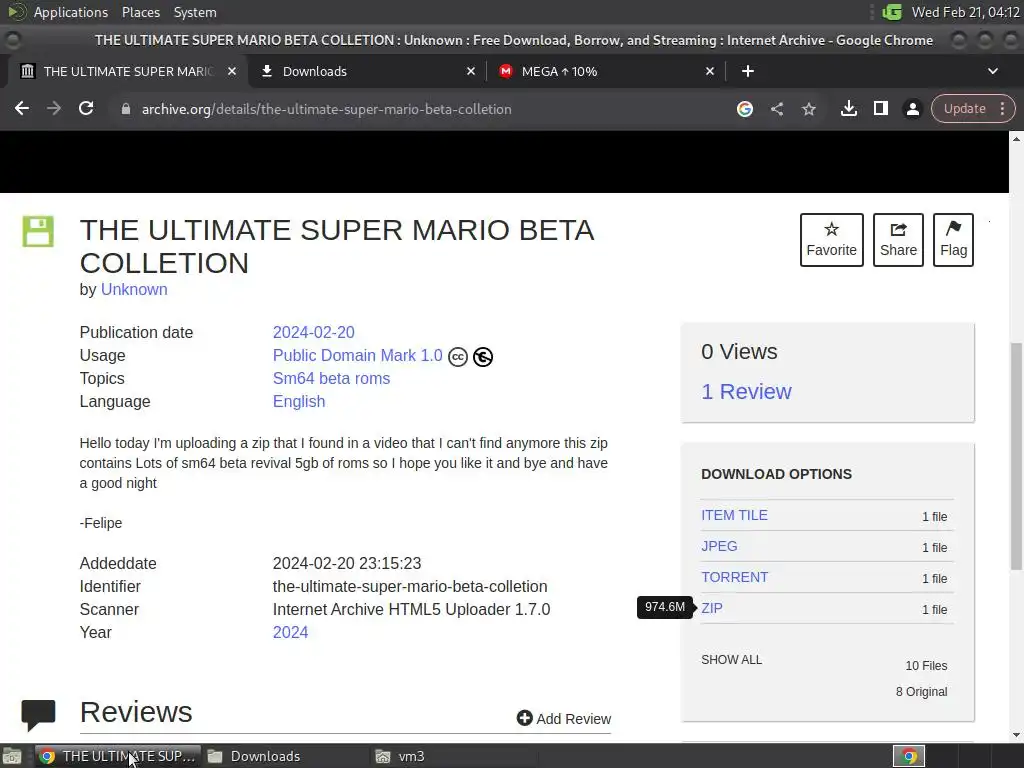Download the ZIP option
Screen dimensions: 1024x768
click(x=711, y=608)
